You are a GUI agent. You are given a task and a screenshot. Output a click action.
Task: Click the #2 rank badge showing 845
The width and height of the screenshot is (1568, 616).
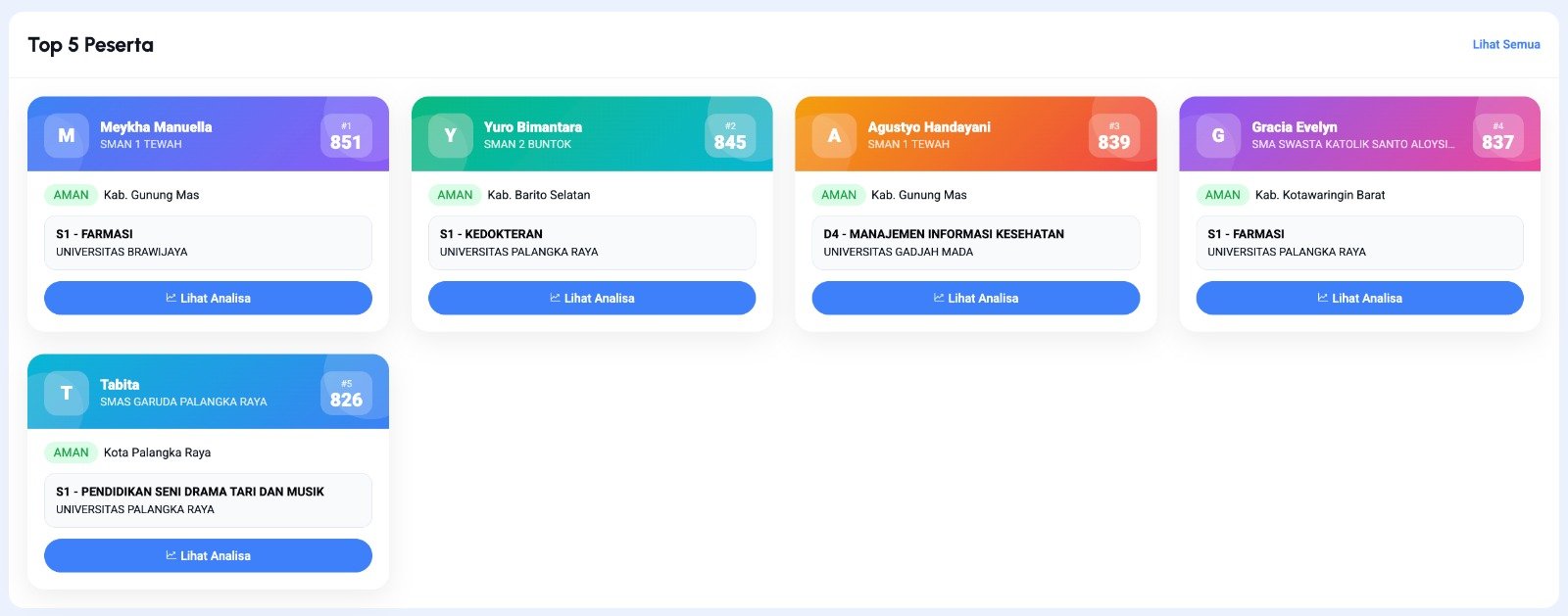[x=730, y=136]
